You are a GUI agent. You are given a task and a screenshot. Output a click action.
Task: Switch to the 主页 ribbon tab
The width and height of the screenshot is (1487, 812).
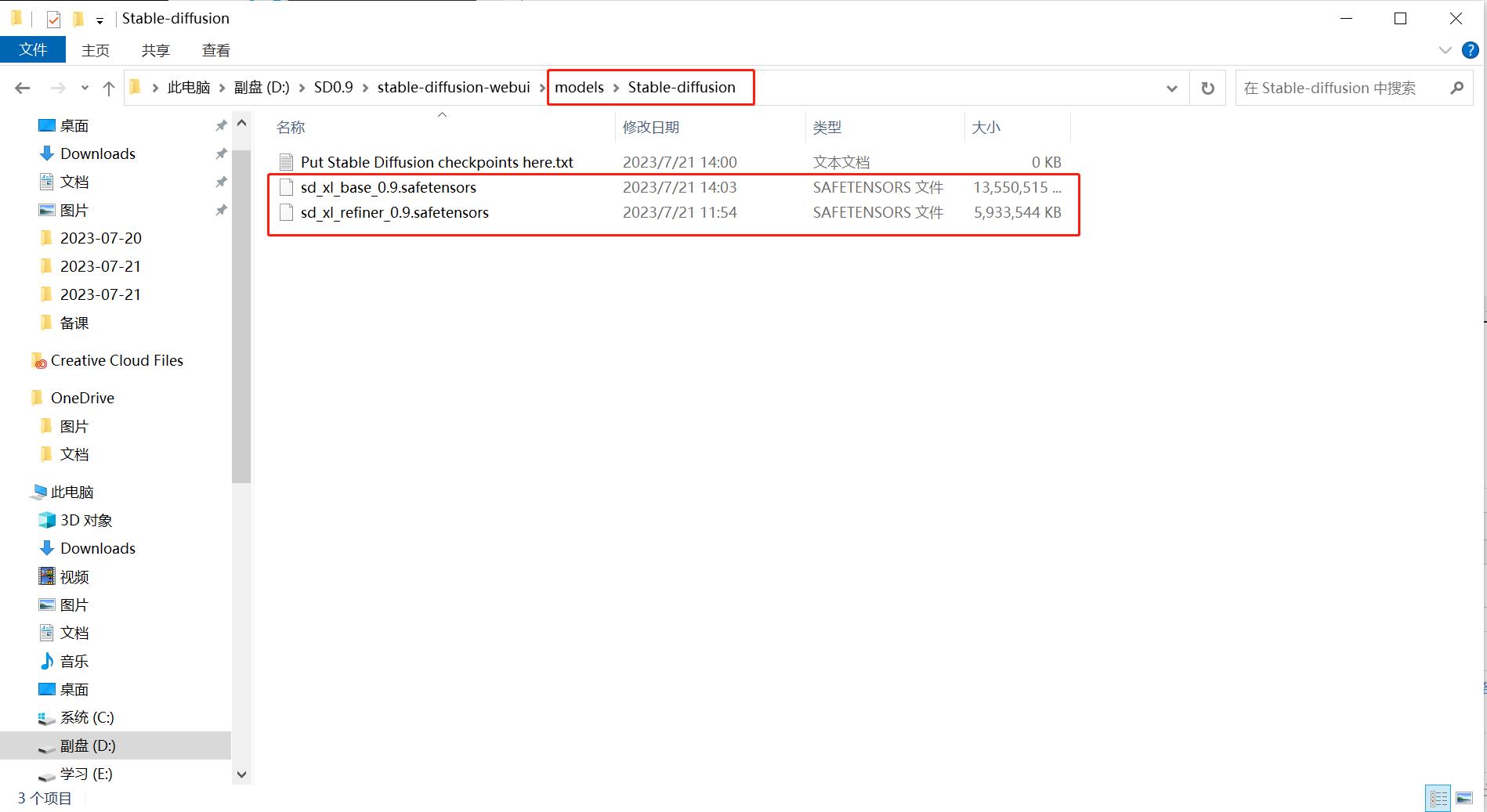(x=96, y=51)
